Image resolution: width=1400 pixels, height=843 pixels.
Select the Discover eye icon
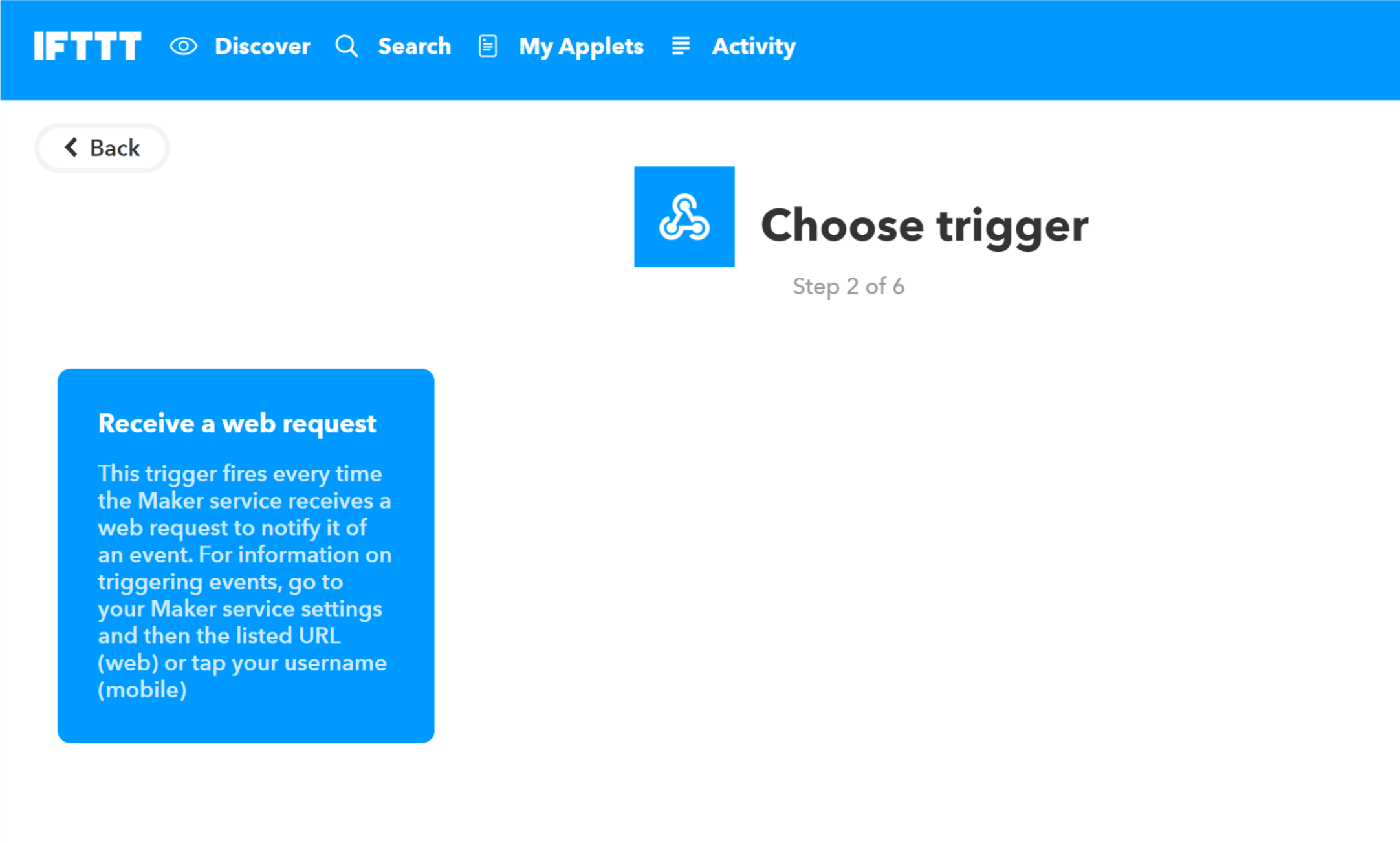pos(183,46)
